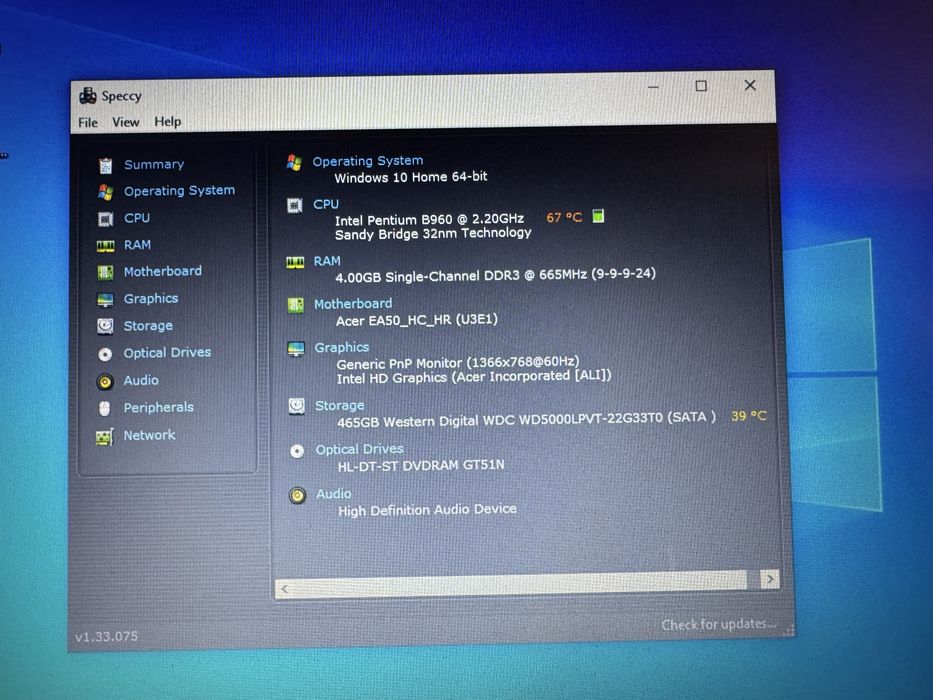Open Storage heading link in summary

coord(339,405)
